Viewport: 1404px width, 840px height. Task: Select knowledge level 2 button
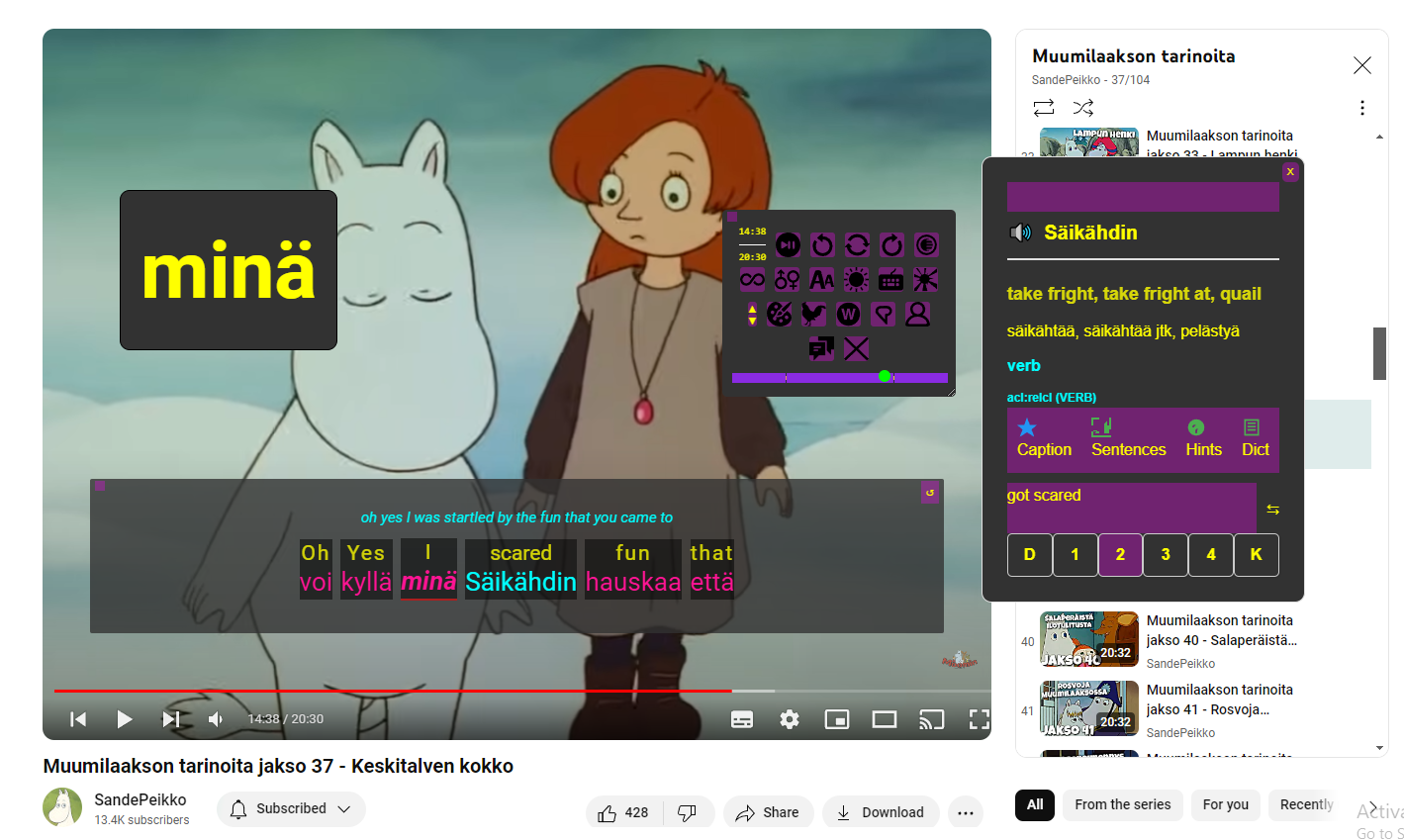point(1120,555)
